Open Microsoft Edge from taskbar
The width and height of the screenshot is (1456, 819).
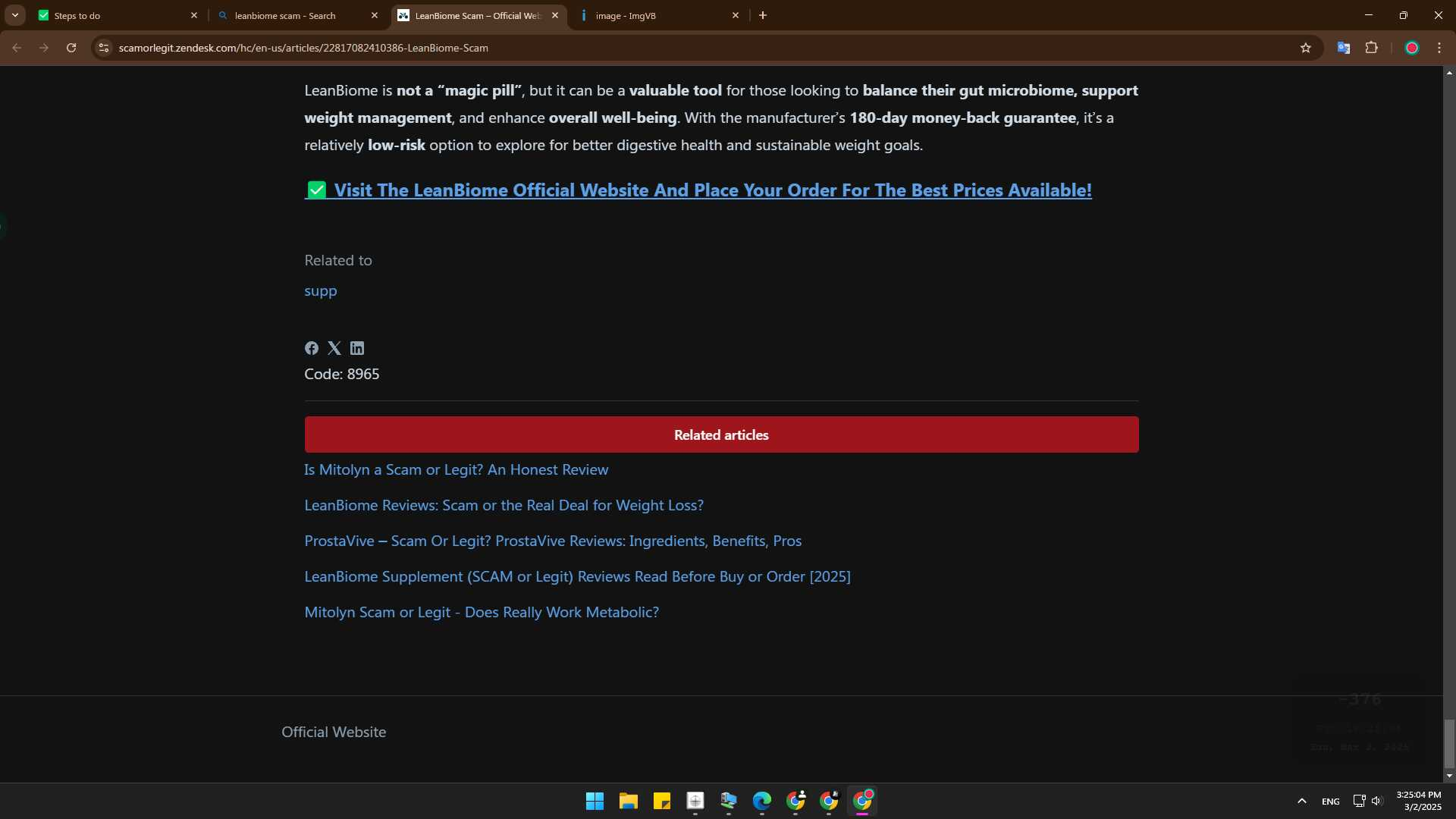(x=762, y=801)
